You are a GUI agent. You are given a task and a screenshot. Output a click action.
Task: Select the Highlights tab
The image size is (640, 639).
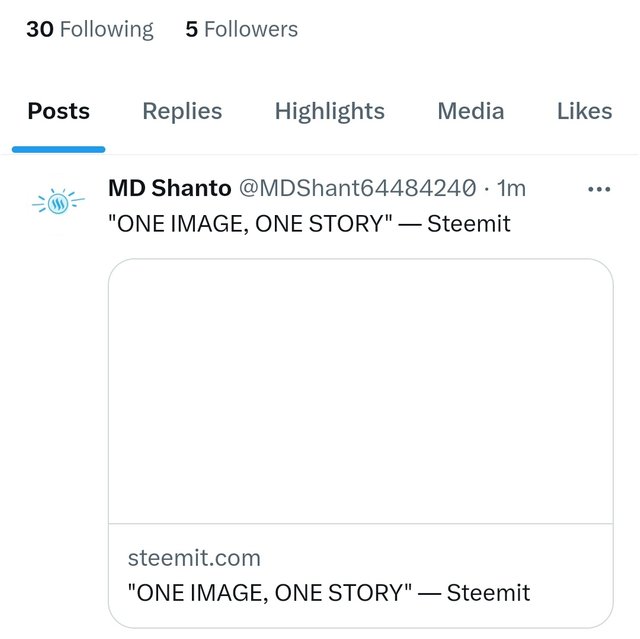(329, 111)
